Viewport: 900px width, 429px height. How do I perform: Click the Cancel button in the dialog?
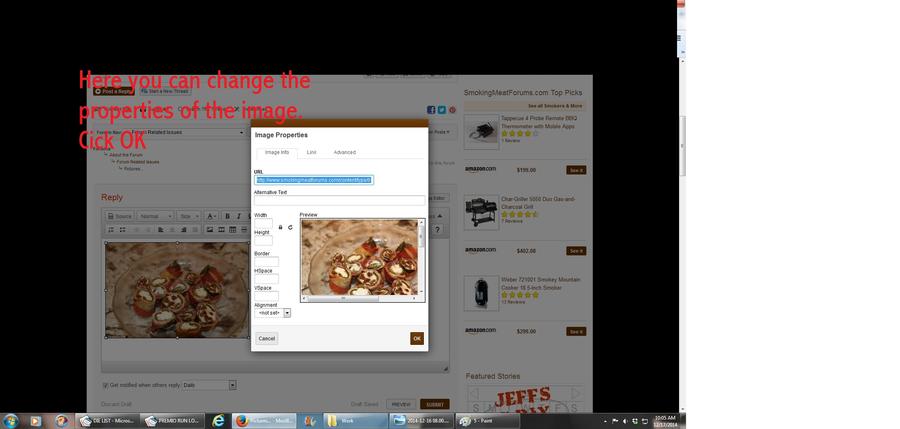coord(266,339)
